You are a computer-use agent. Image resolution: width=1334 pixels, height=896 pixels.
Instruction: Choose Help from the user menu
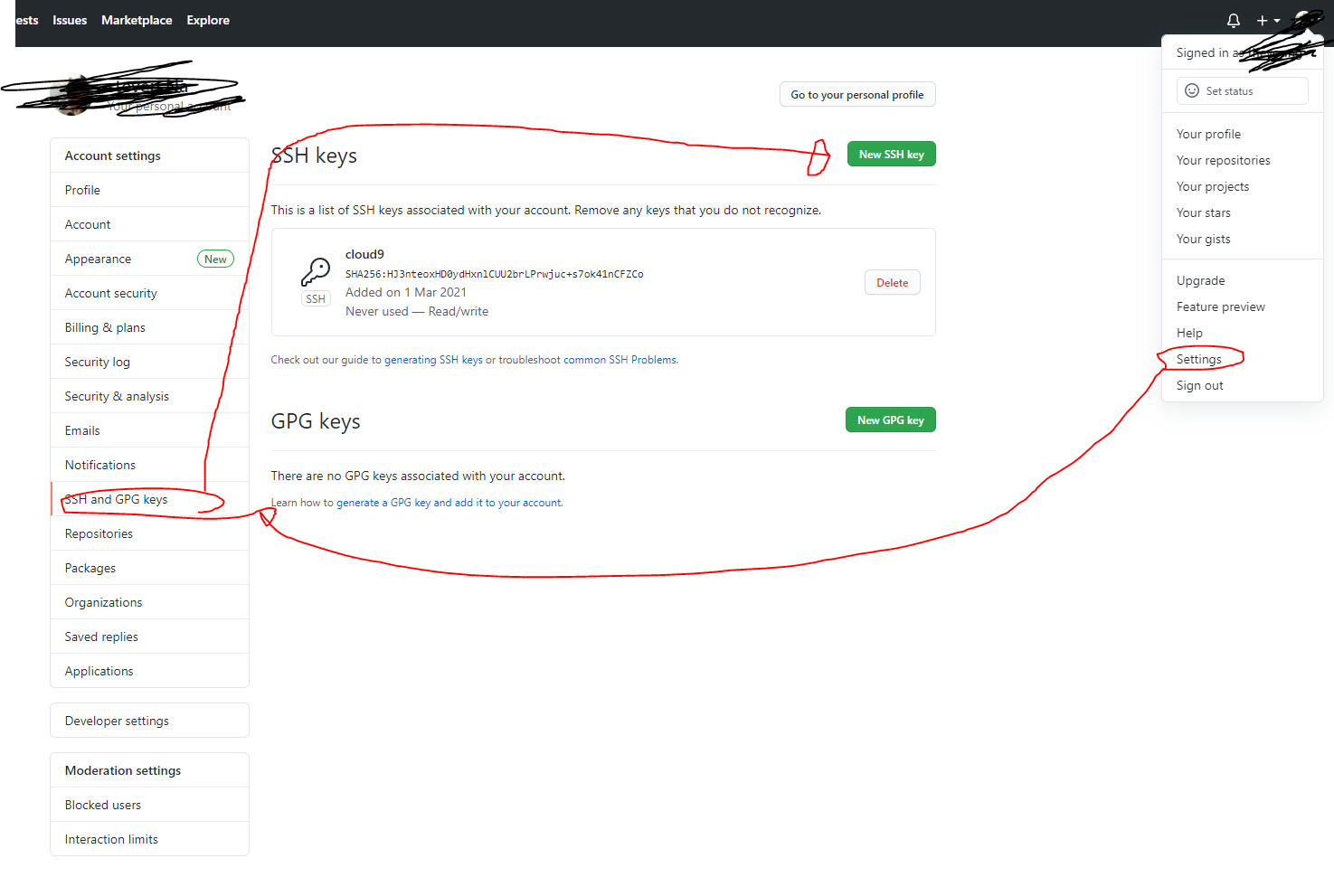point(1242,333)
